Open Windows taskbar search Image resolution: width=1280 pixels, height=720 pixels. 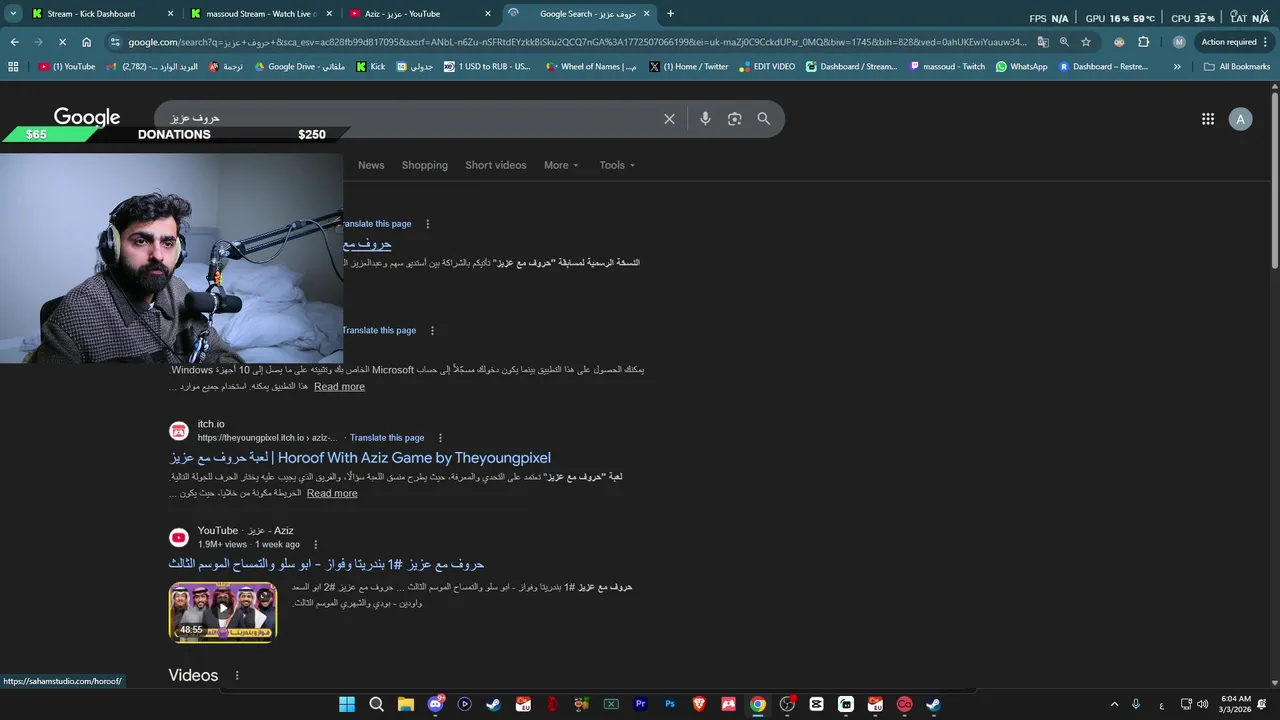click(376, 704)
